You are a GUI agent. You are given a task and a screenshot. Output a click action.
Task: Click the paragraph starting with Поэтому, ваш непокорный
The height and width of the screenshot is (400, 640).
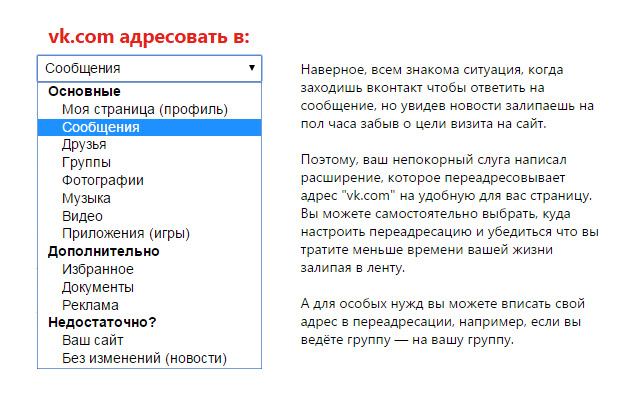click(449, 213)
